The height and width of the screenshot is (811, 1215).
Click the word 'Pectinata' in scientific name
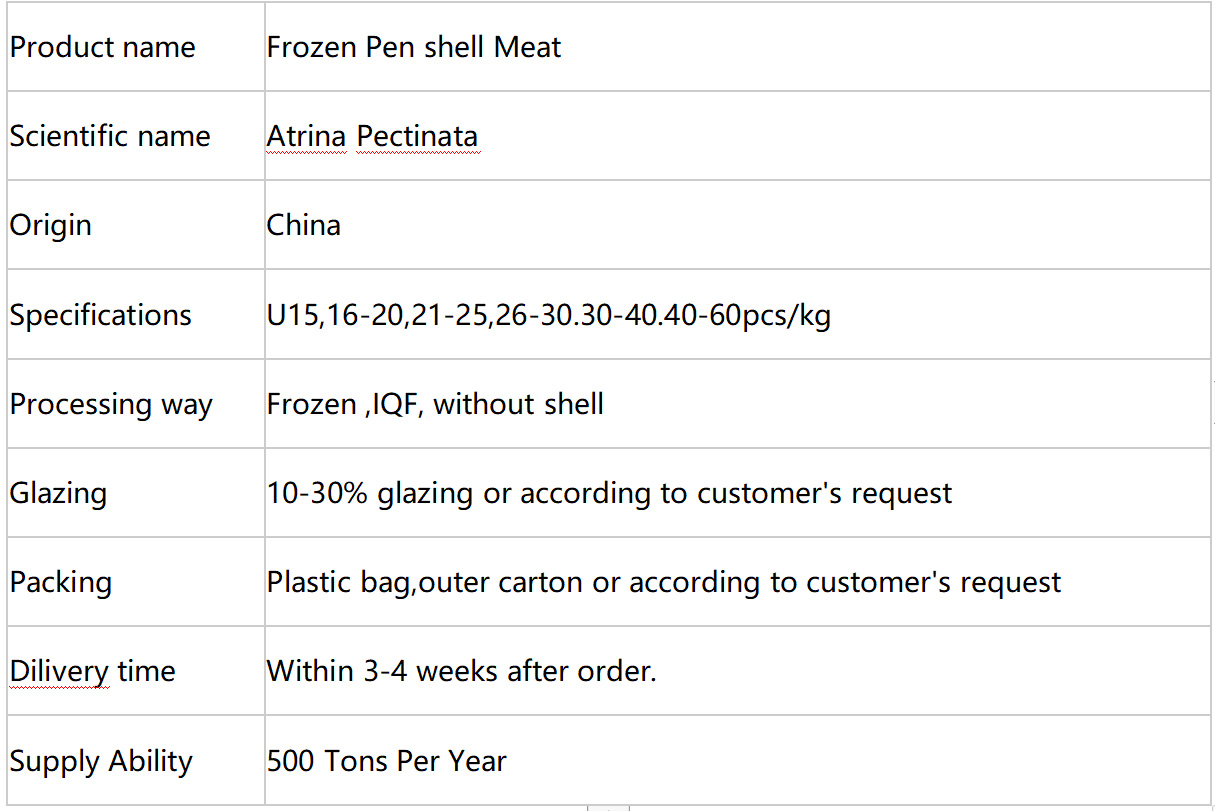pos(418,136)
